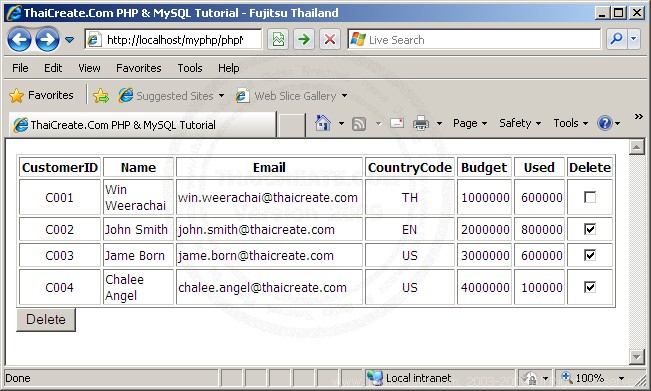Click the address bar URL field

(x=174, y=40)
